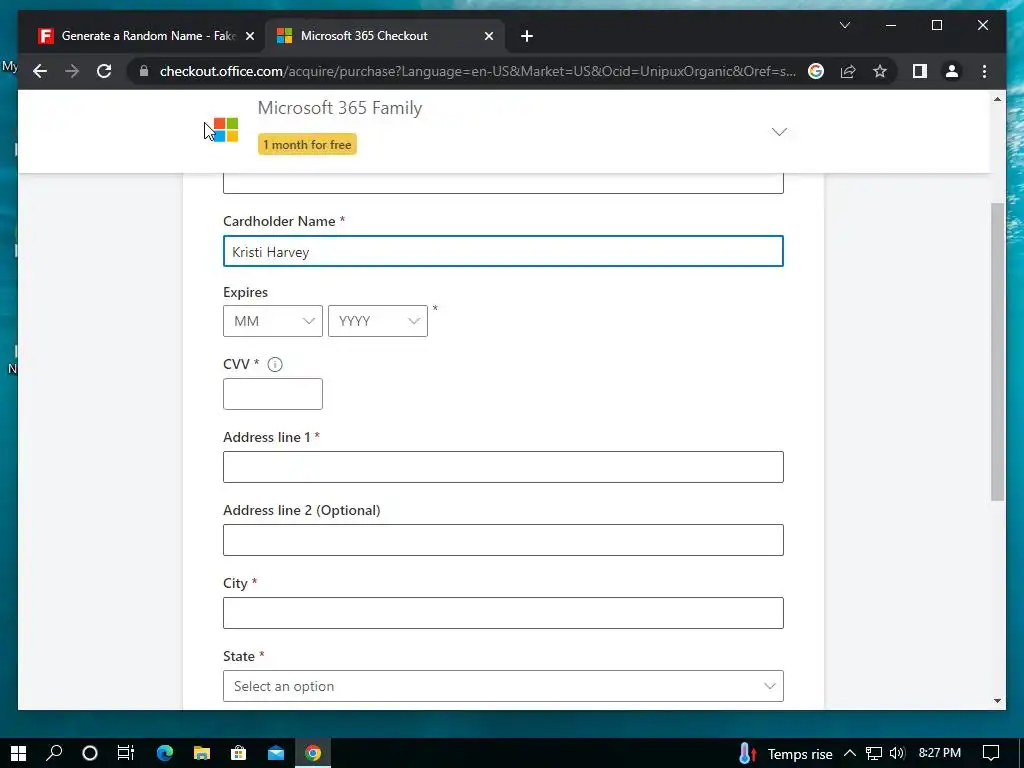Click Address line 2 optional field
The height and width of the screenshot is (768, 1024).
(x=503, y=540)
